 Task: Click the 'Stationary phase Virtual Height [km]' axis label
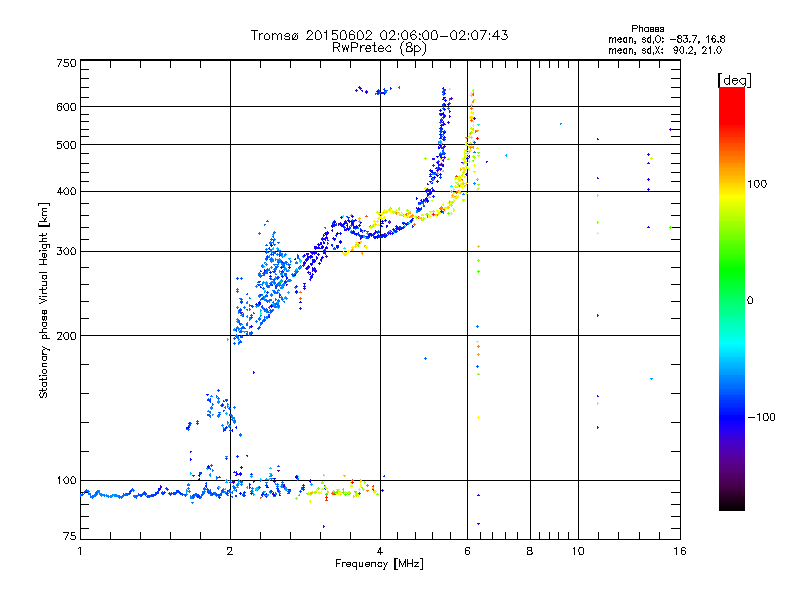[44, 301]
